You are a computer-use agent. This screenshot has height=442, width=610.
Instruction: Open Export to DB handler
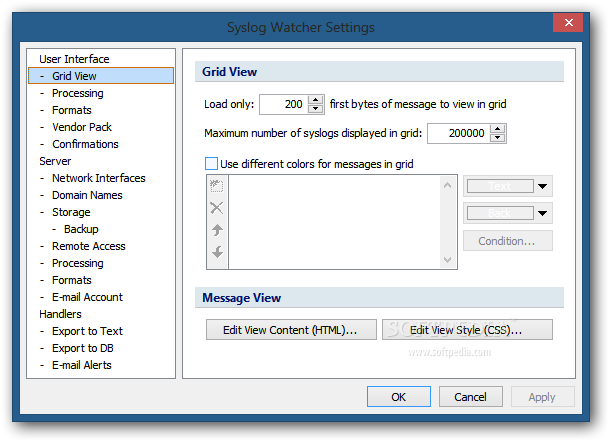point(83,348)
